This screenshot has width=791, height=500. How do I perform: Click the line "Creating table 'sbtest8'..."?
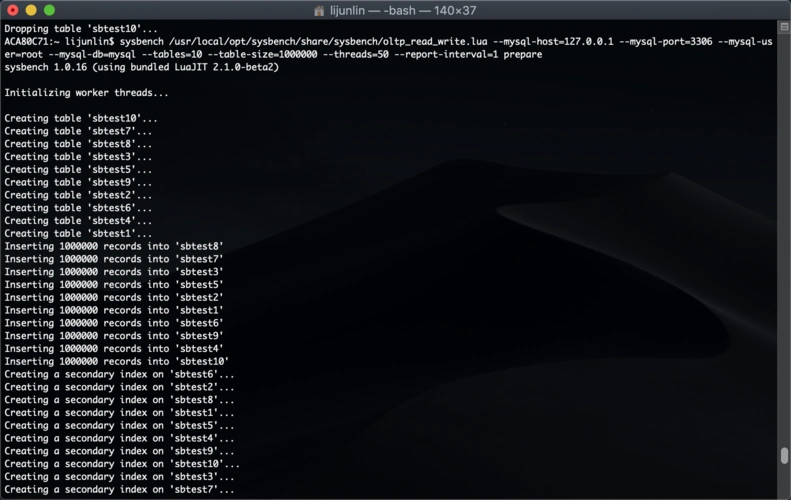click(x=78, y=144)
